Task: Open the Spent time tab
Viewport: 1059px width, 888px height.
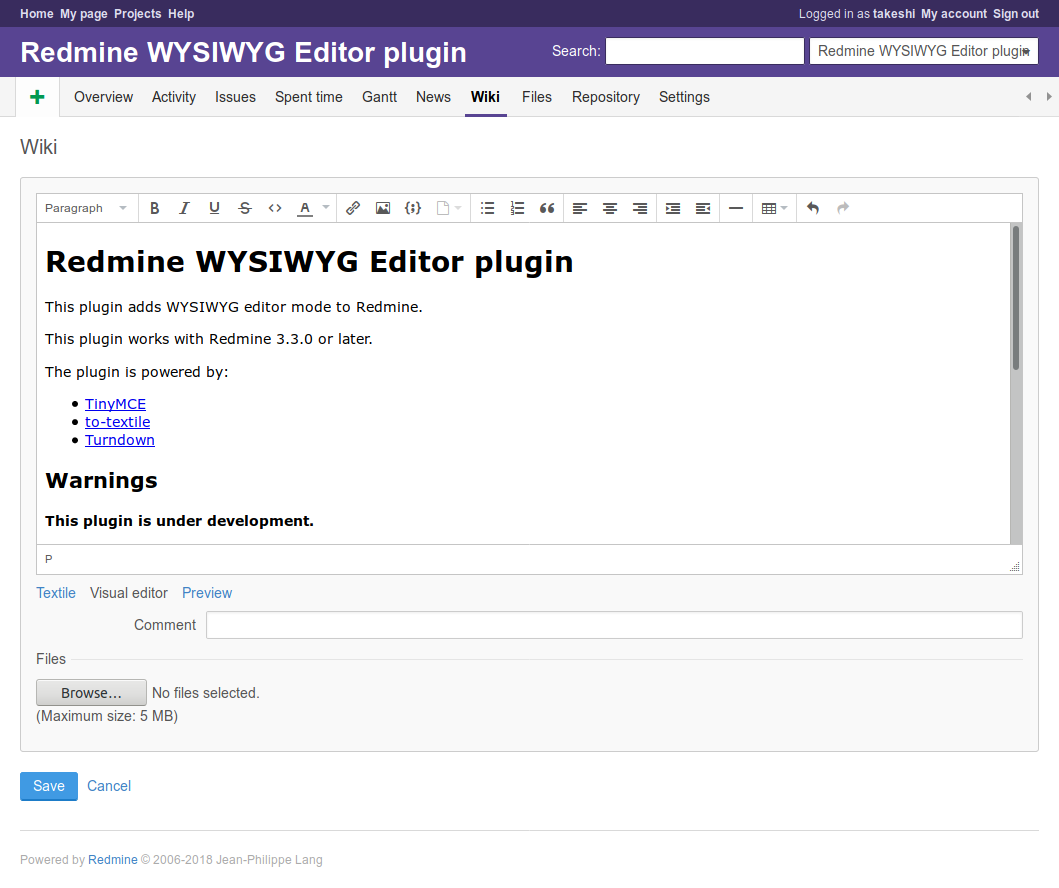Action: (309, 97)
